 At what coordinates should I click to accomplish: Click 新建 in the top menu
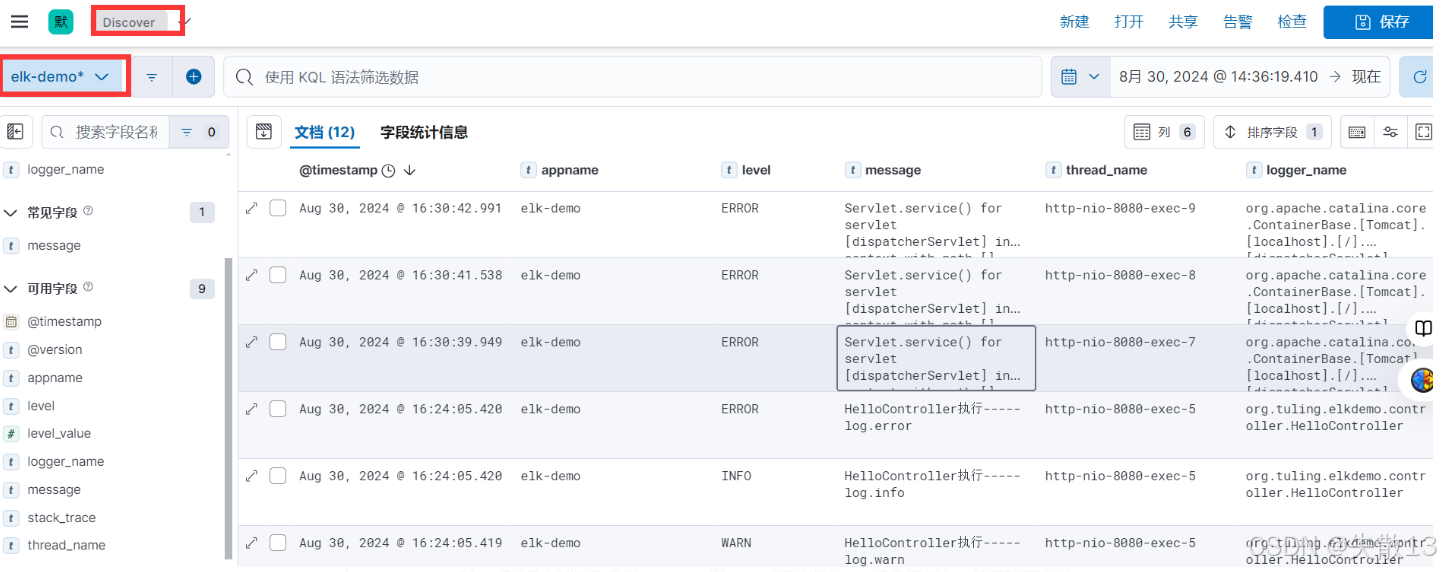(1075, 21)
